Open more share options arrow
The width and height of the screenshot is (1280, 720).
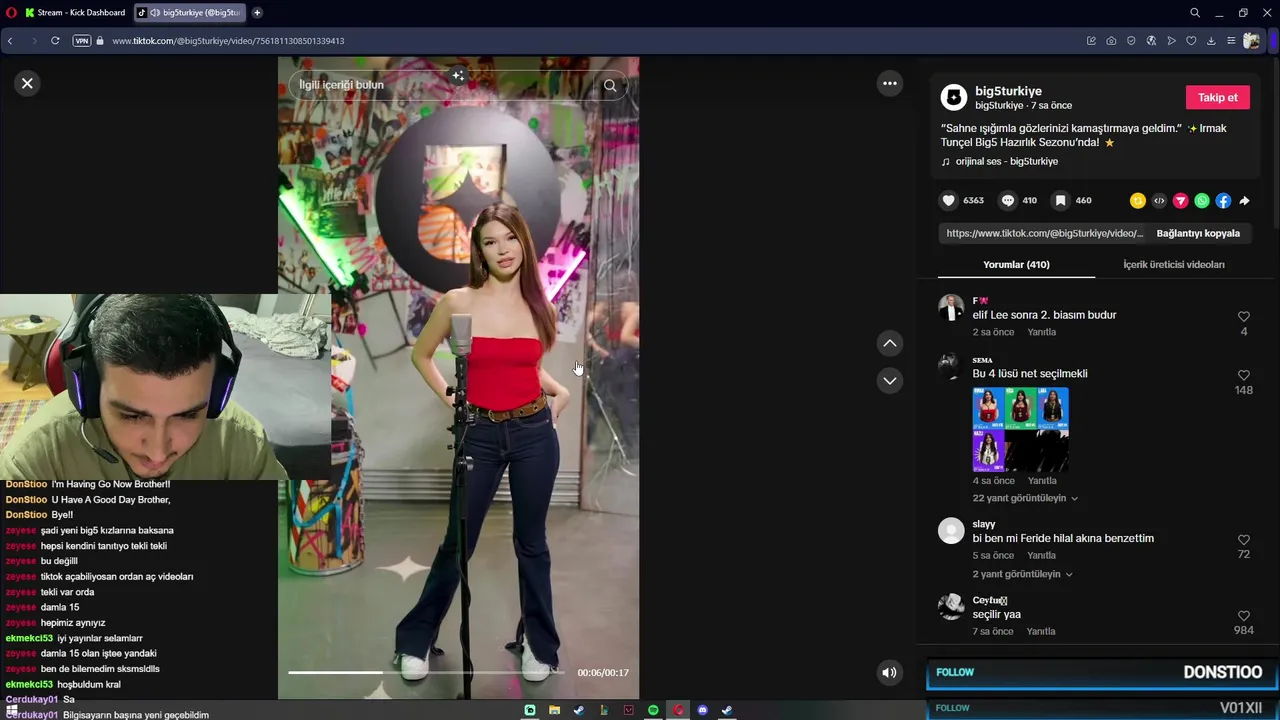click(x=1244, y=201)
